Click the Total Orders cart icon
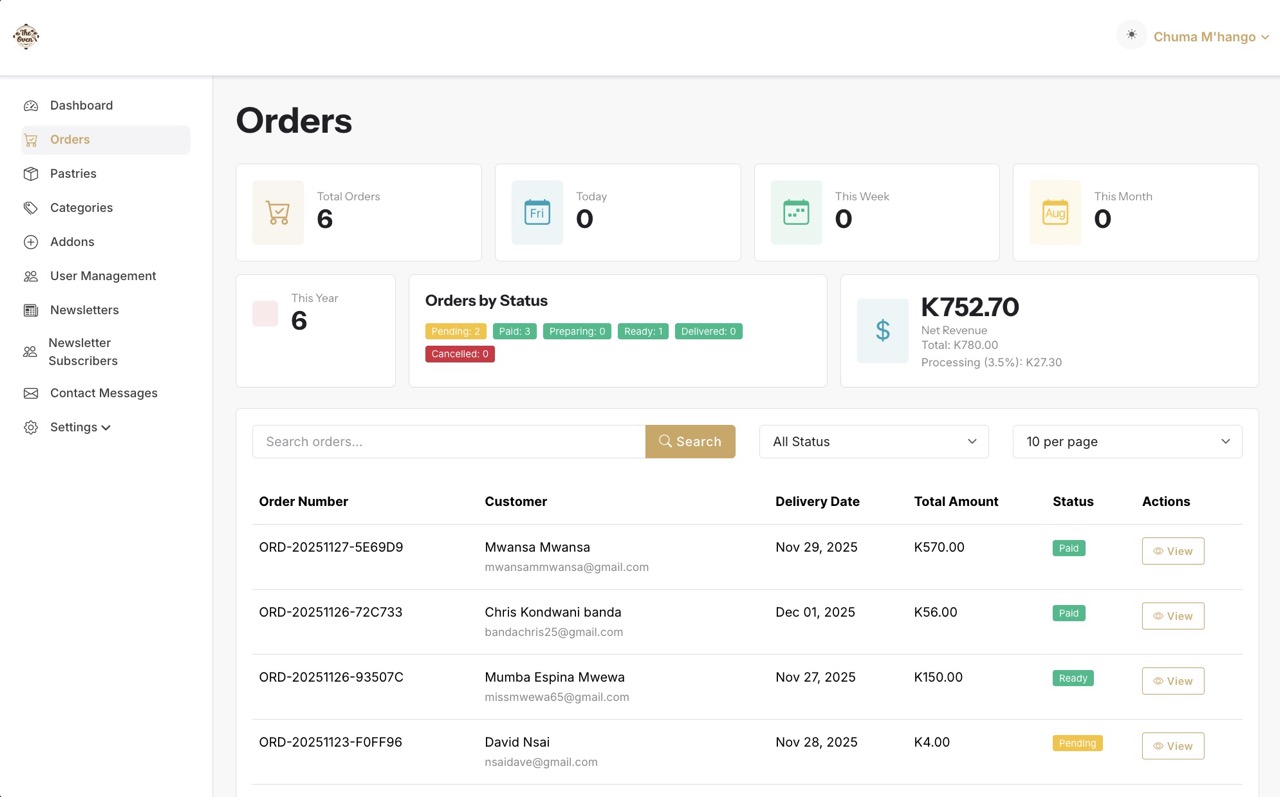This screenshot has width=1280, height=797. point(278,213)
